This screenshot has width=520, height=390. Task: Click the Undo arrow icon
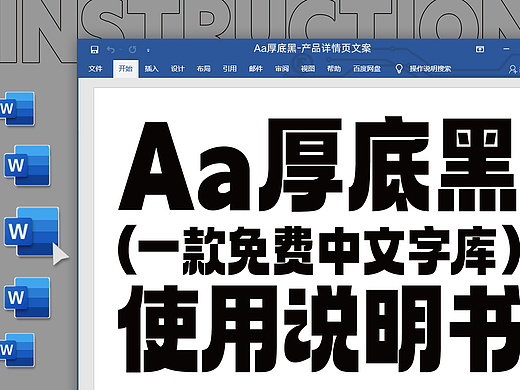click(x=111, y=50)
